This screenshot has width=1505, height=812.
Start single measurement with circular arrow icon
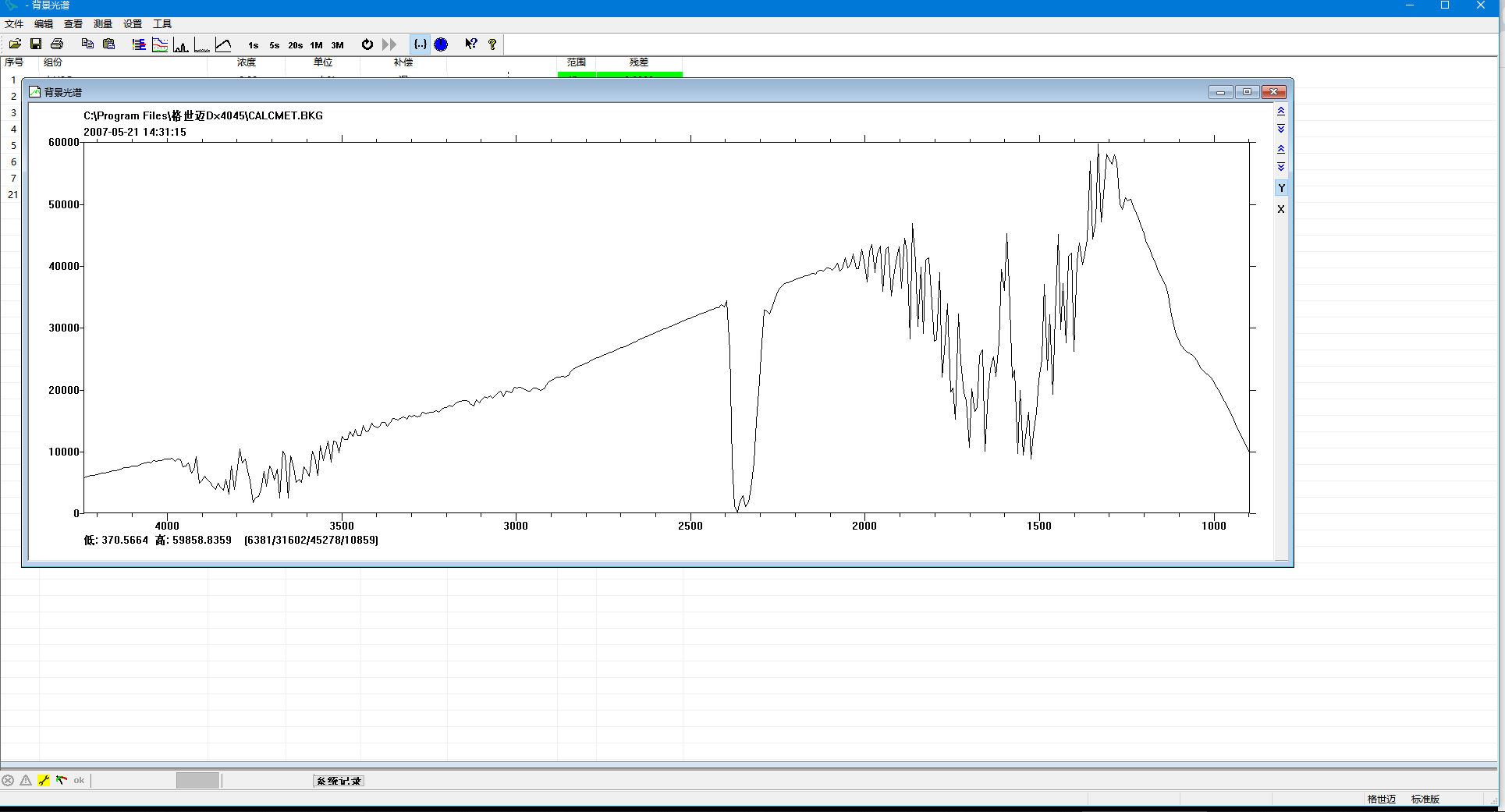click(x=367, y=44)
